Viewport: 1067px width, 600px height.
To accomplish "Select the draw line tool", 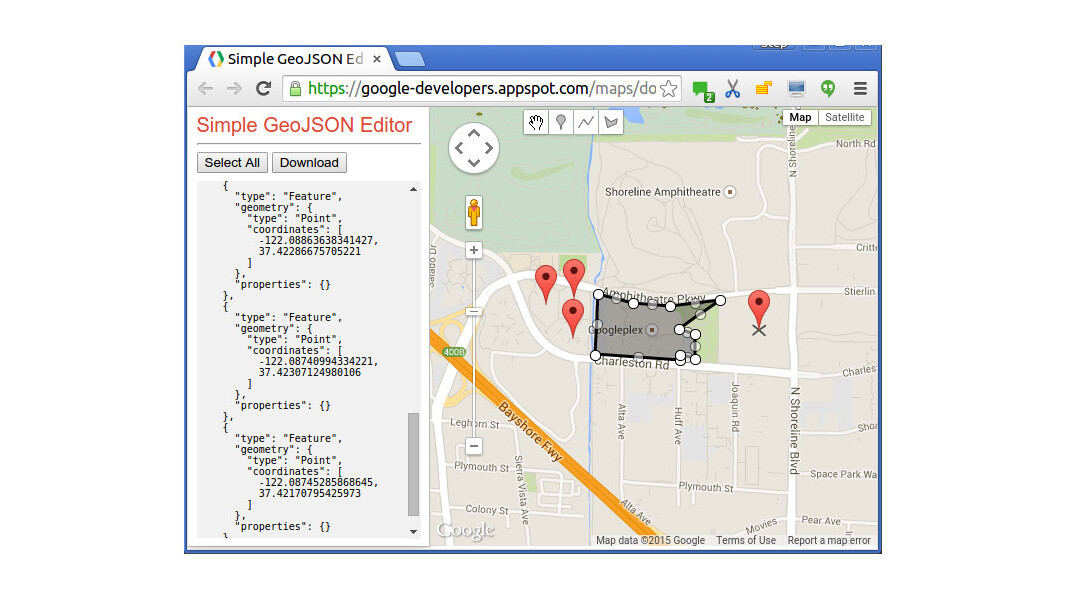I will pyautogui.click(x=587, y=122).
